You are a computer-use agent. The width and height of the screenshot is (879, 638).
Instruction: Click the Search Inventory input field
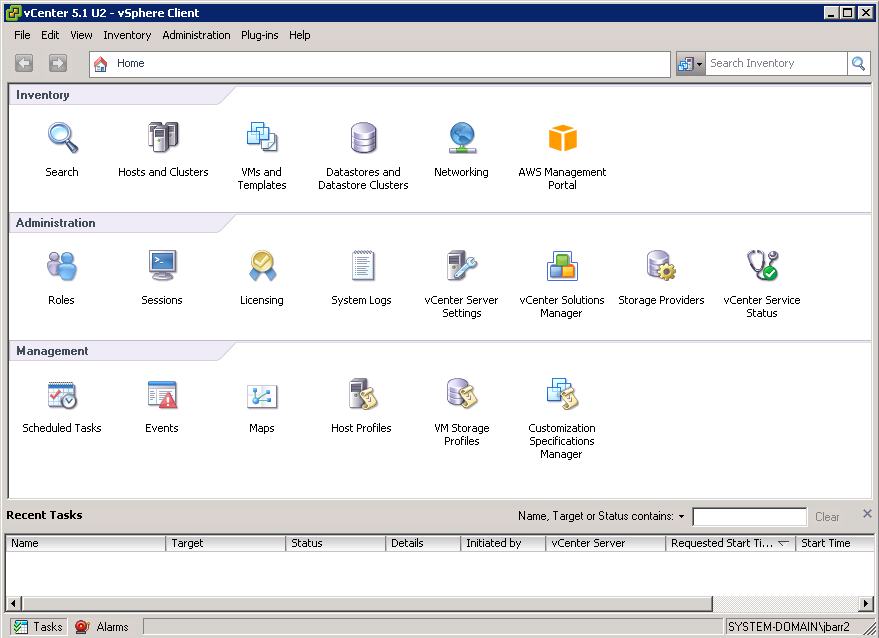(775, 63)
